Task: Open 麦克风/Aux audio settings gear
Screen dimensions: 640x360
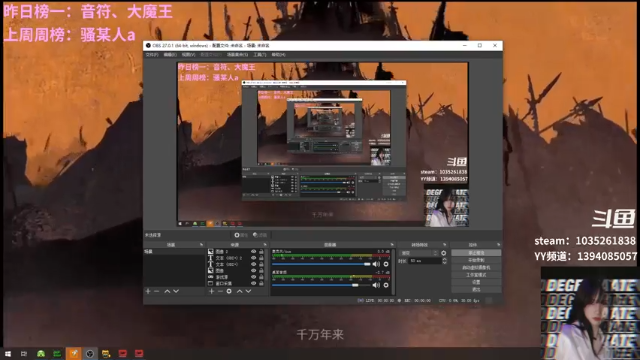Action: (x=386, y=264)
